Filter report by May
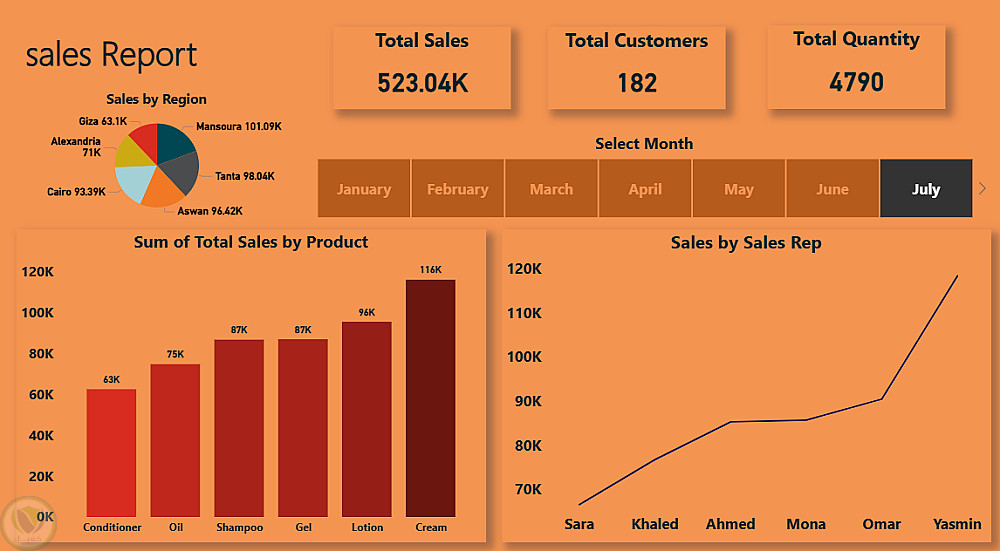This screenshot has width=1000, height=551. coord(739,189)
